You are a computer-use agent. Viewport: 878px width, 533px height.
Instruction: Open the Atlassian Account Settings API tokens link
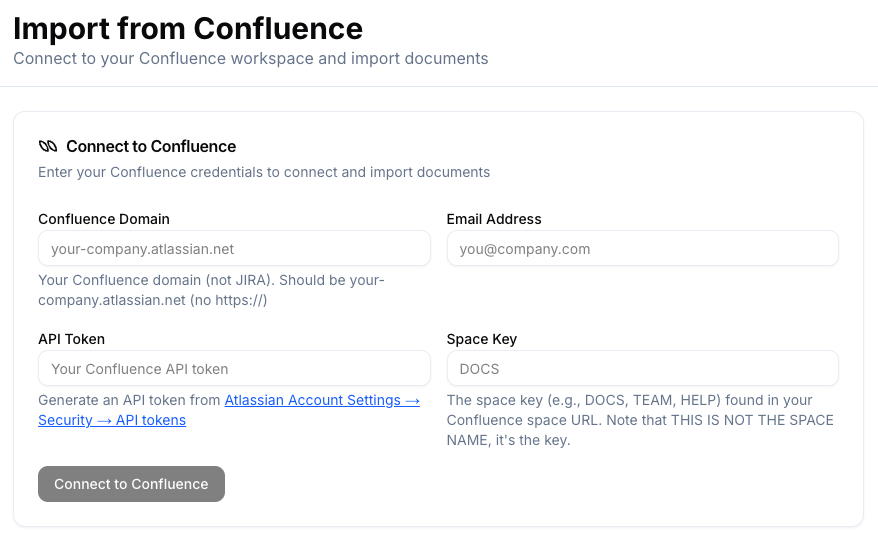click(x=229, y=410)
